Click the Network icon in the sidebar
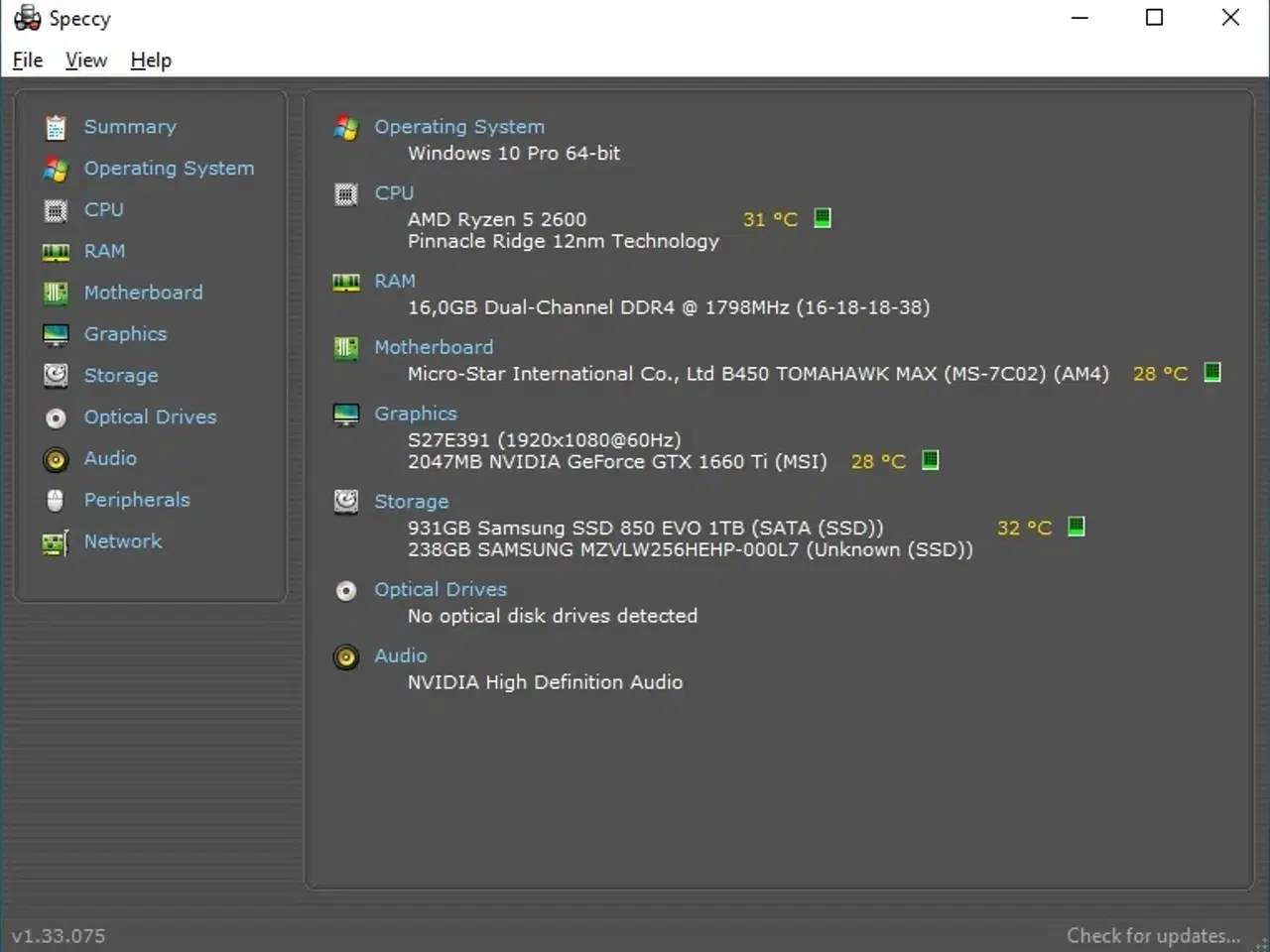Image resolution: width=1270 pixels, height=952 pixels. tap(56, 542)
